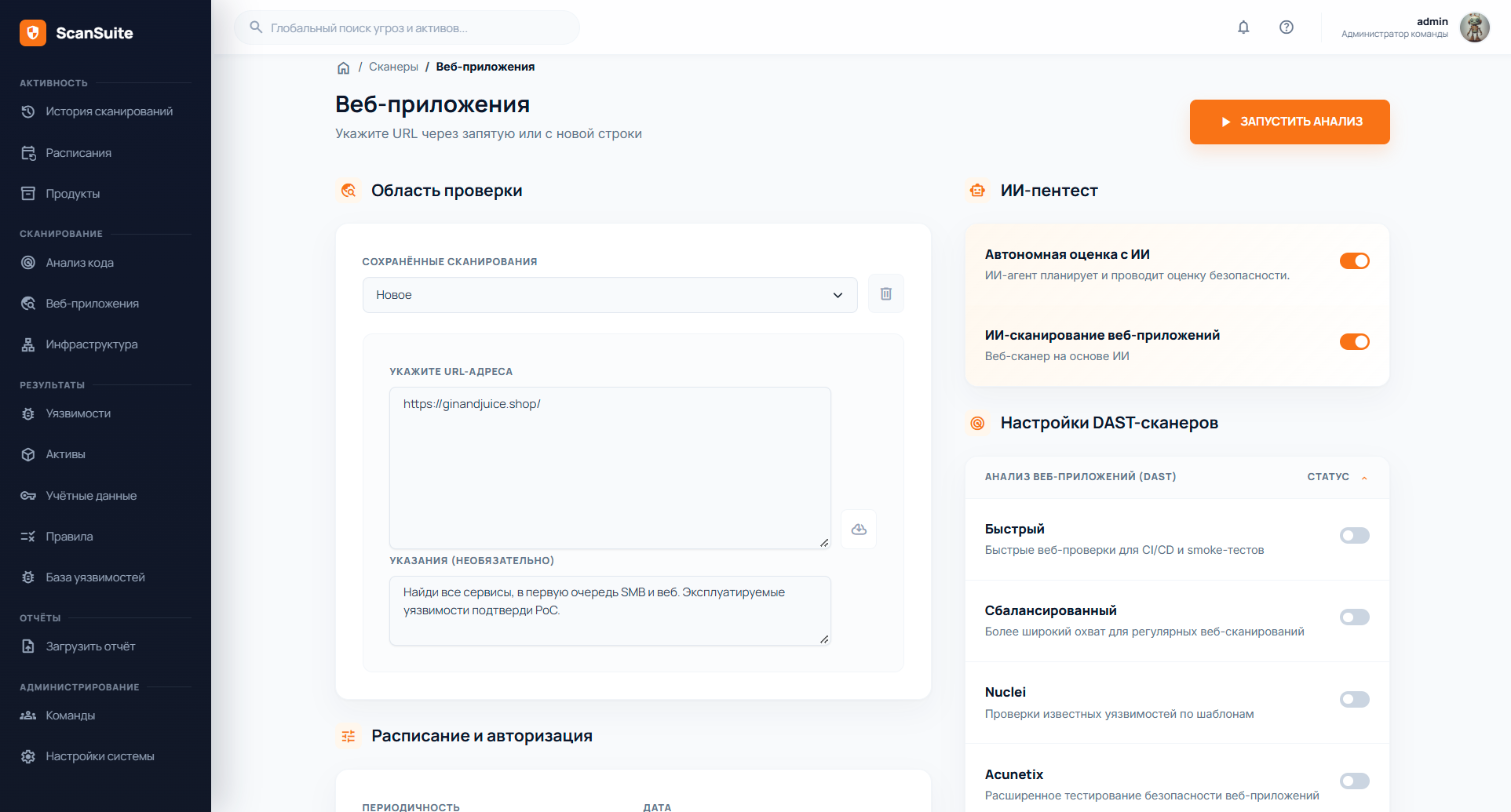Disable ИИ-сканирование веб-приложений toggle
Image resolution: width=1511 pixels, height=812 pixels.
click(1354, 342)
